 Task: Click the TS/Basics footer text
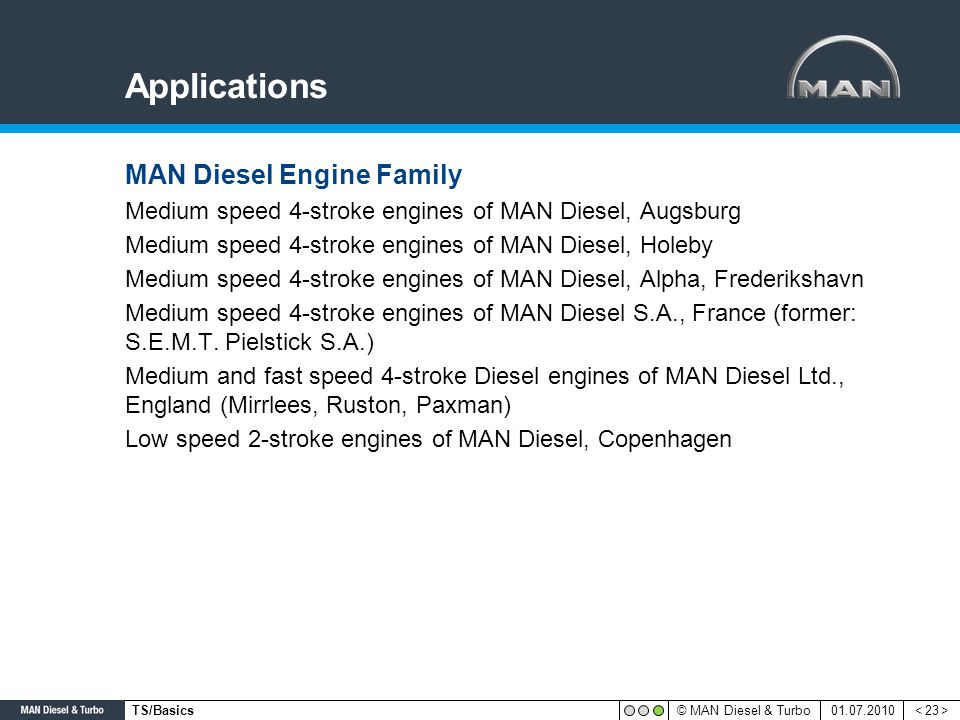tap(163, 710)
